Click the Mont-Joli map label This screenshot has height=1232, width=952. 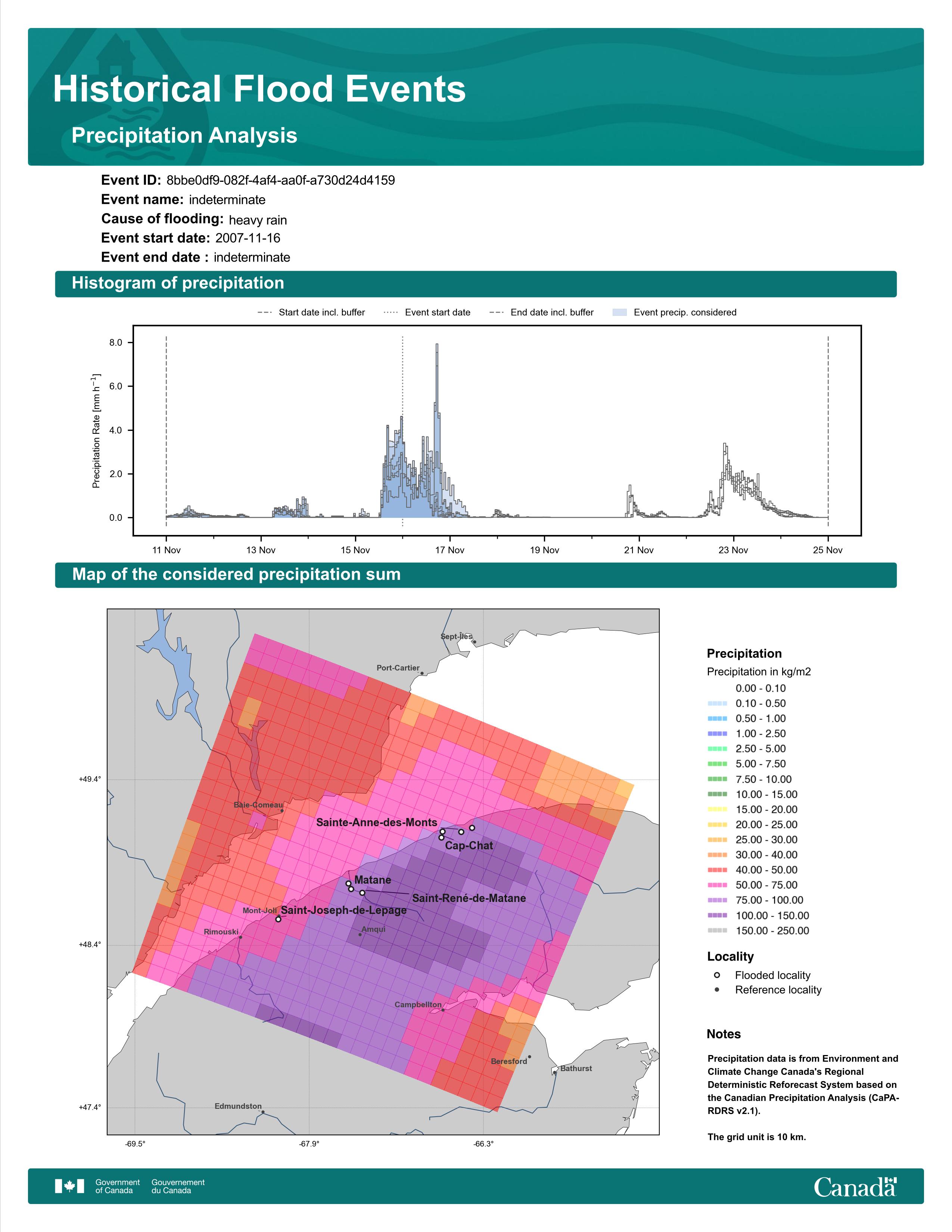click(260, 911)
